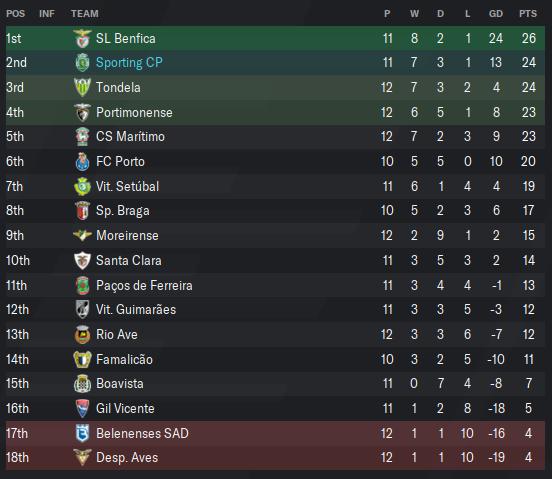Open the CS Marítimo team link
Viewport: 552px width, 479px height.
(130, 137)
